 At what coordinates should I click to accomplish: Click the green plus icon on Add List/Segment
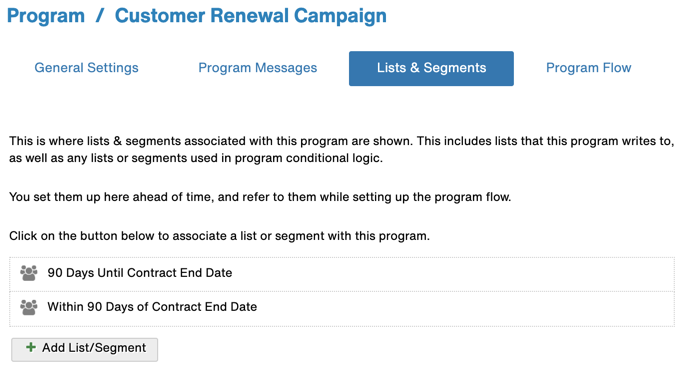(x=30, y=348)
